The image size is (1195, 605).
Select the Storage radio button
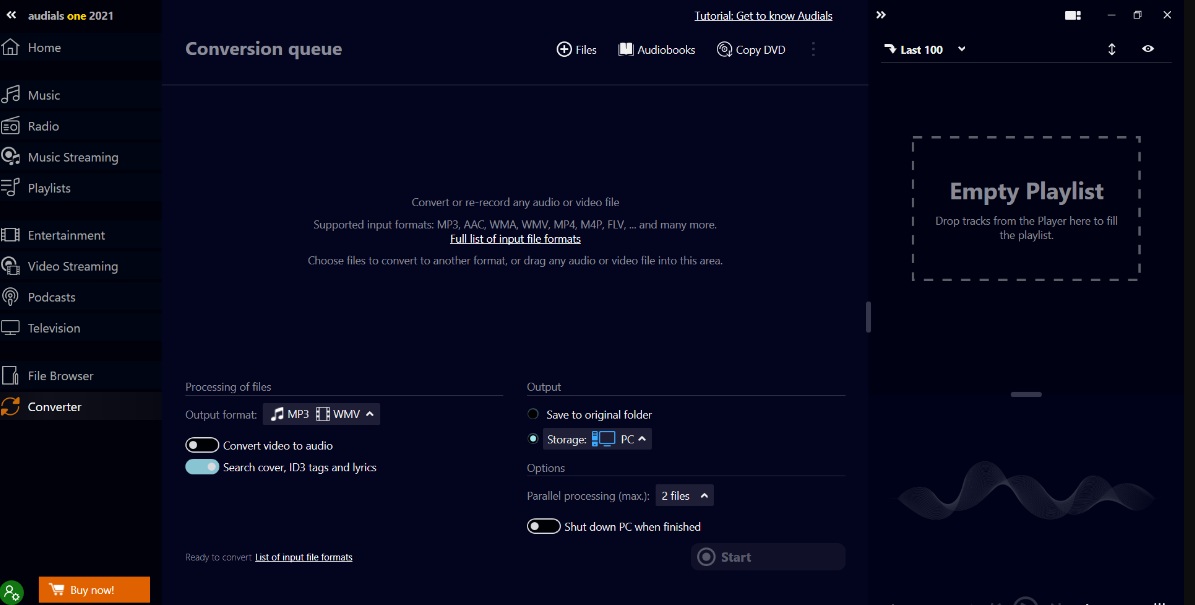(533, 439)
